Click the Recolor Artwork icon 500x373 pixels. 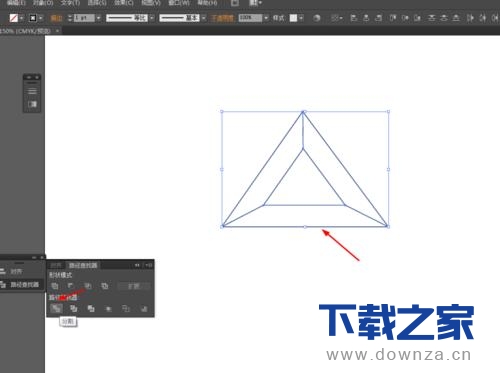tap(317, 18)
